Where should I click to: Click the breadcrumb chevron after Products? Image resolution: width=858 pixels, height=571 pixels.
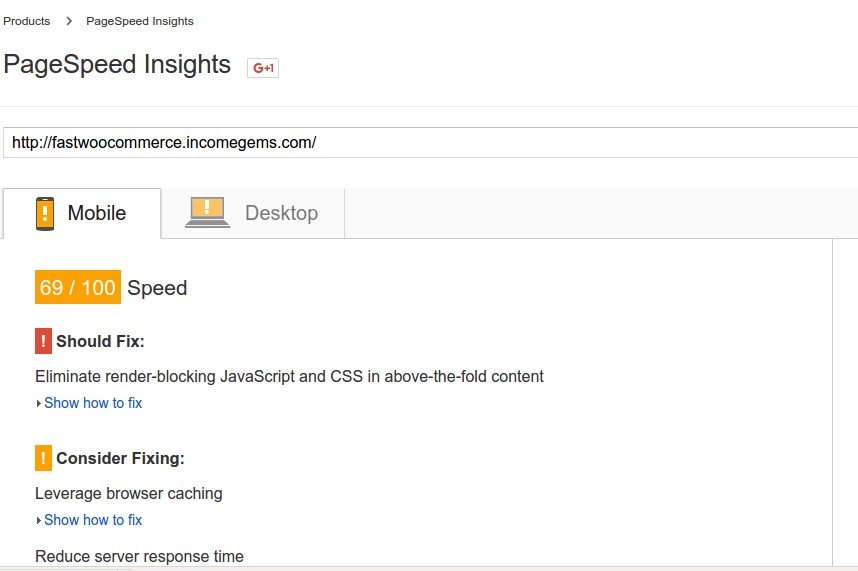tap(69, 21)
